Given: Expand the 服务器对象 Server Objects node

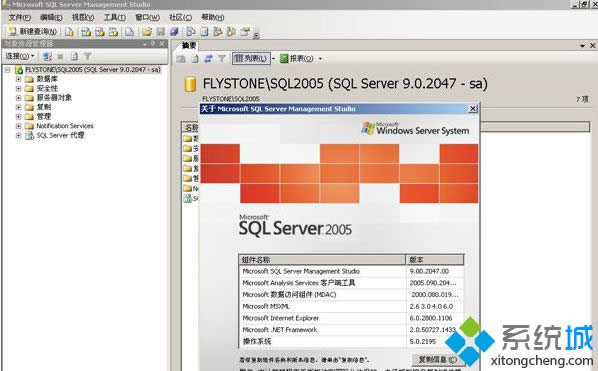Looking at the screenshot, I should coord(18,98).
